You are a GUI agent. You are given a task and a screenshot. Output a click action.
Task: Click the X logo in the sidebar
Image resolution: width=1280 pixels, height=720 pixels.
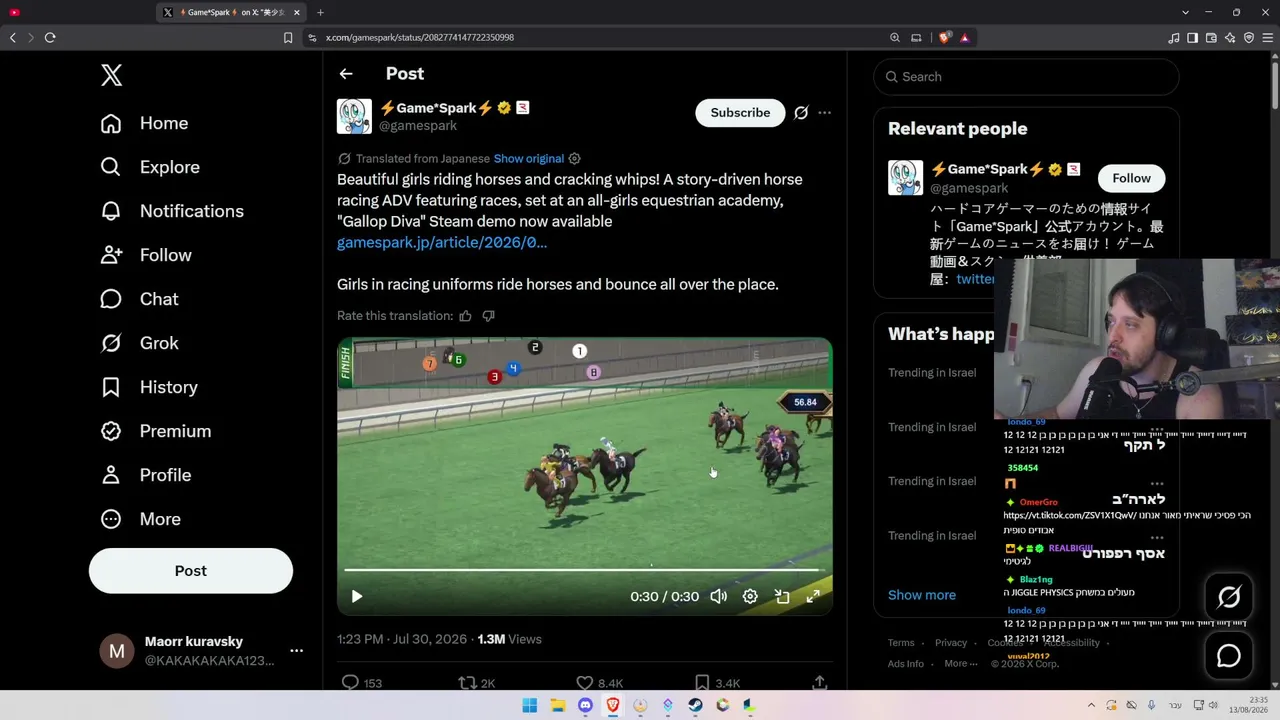click(112, 75)
